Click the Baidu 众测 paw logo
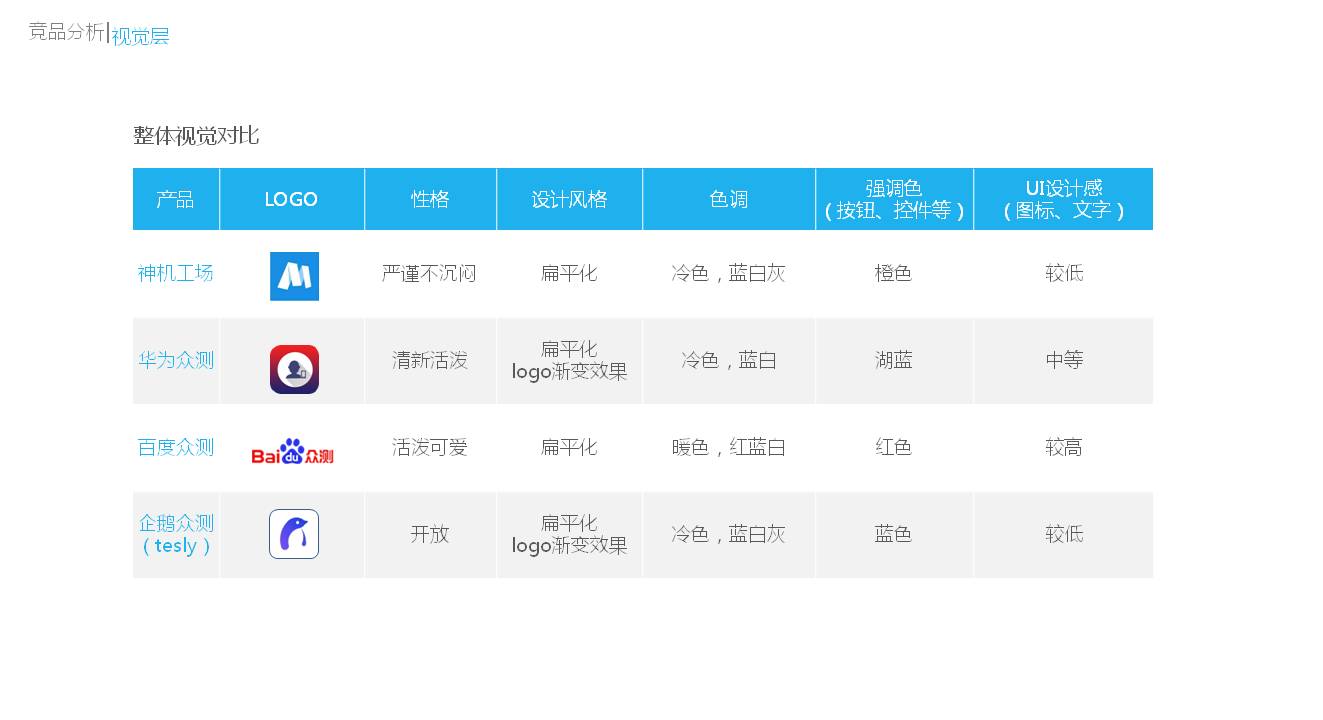Image resolution: width=1323 pixels, height=720 pixels. coord(292,452)
